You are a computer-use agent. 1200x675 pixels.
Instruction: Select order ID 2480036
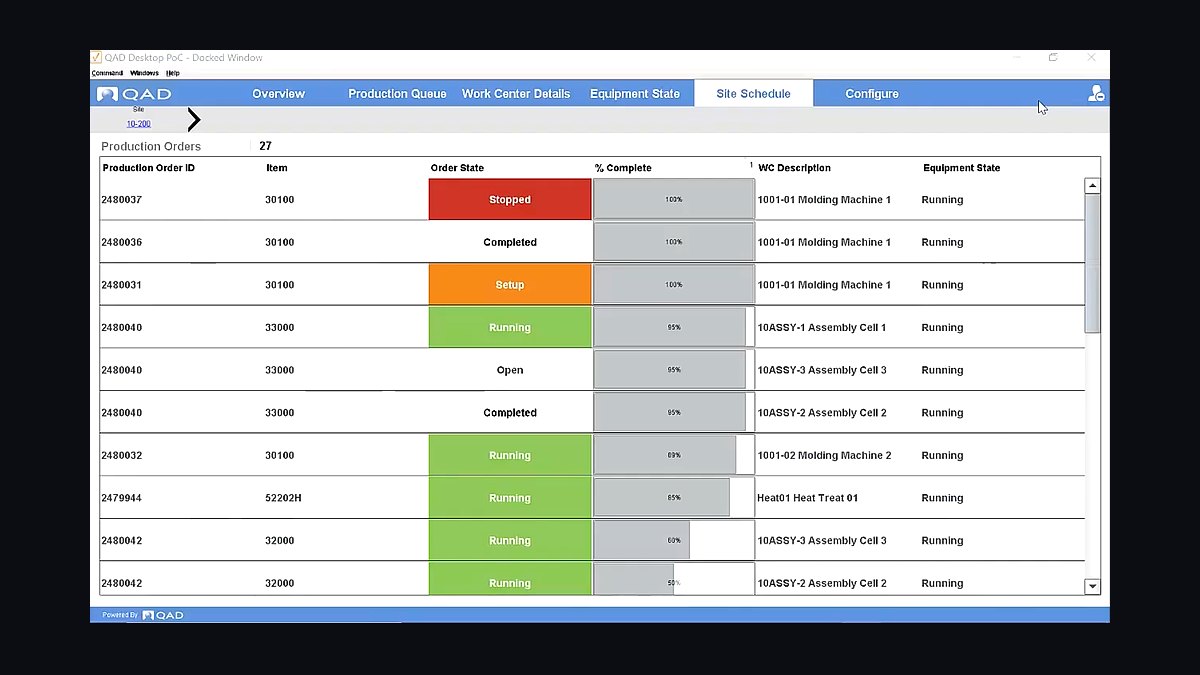coord(121,243)
